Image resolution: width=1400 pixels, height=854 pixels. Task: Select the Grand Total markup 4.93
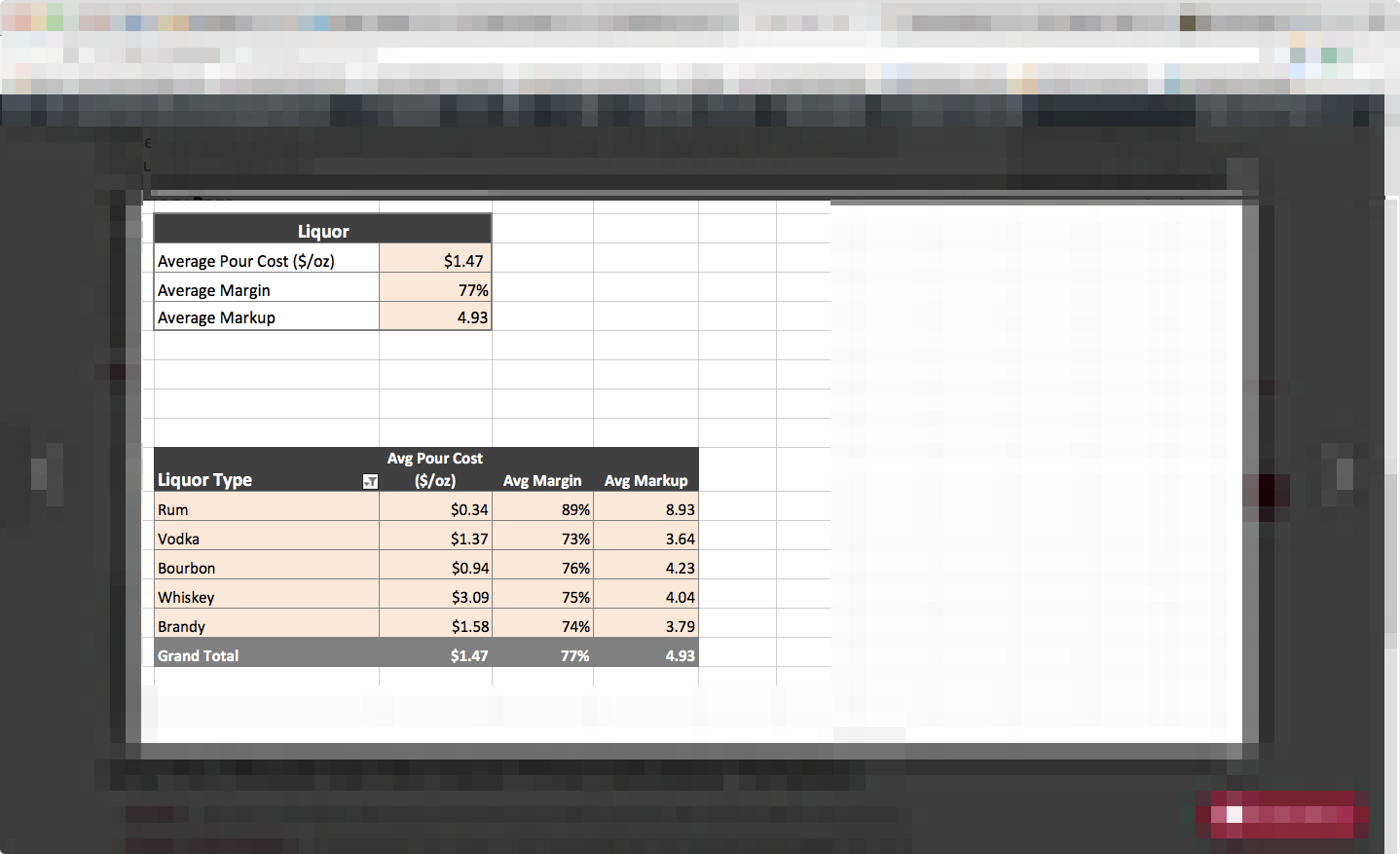(x=645, y=652)
